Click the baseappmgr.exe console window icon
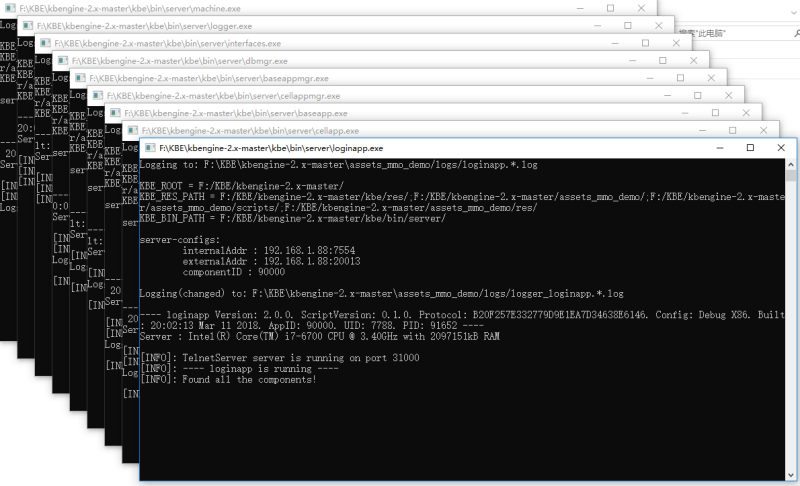Image resolution: width=800 pixels, height=486 pixels. point(79,78)
